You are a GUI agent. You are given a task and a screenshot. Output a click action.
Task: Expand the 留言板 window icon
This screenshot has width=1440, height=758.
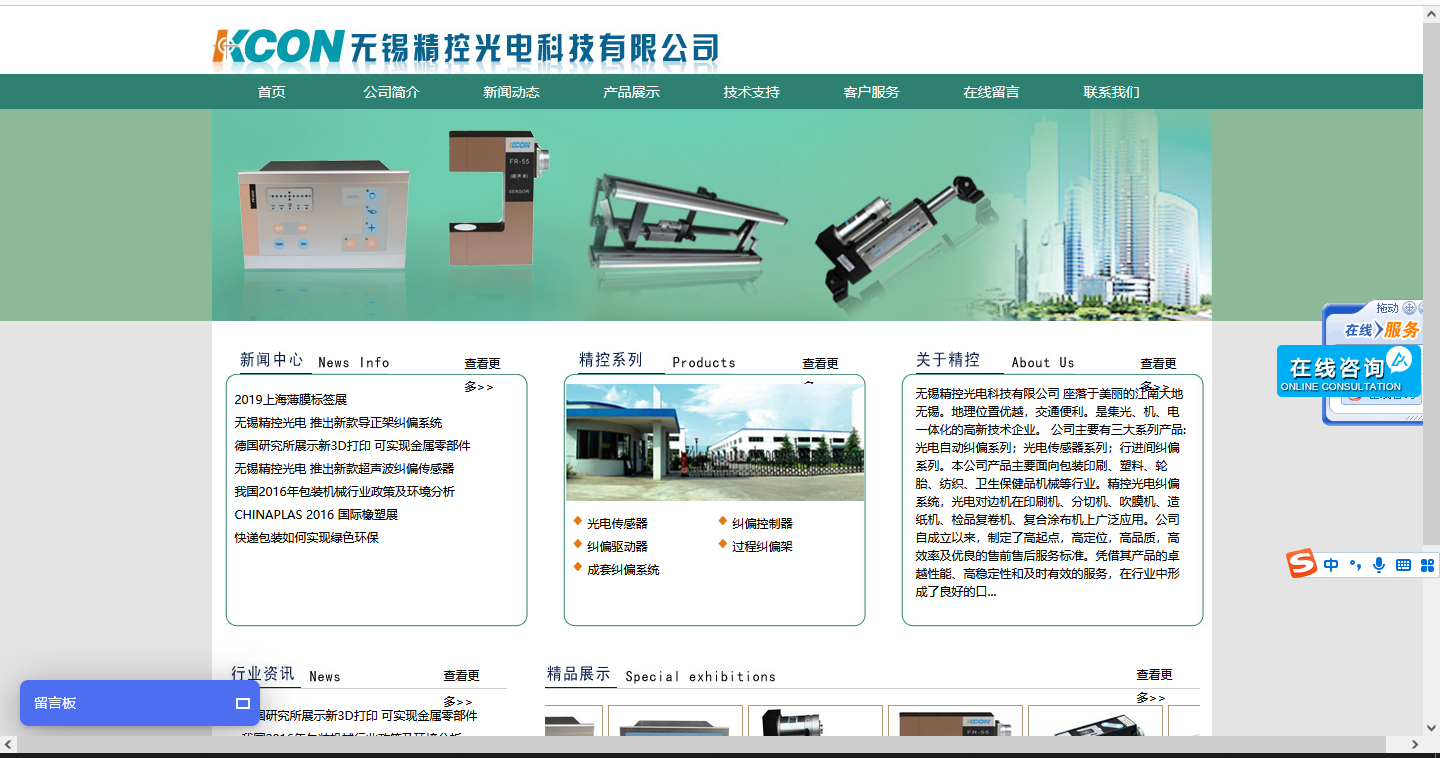pyautogui.click(x=242, y=703)
